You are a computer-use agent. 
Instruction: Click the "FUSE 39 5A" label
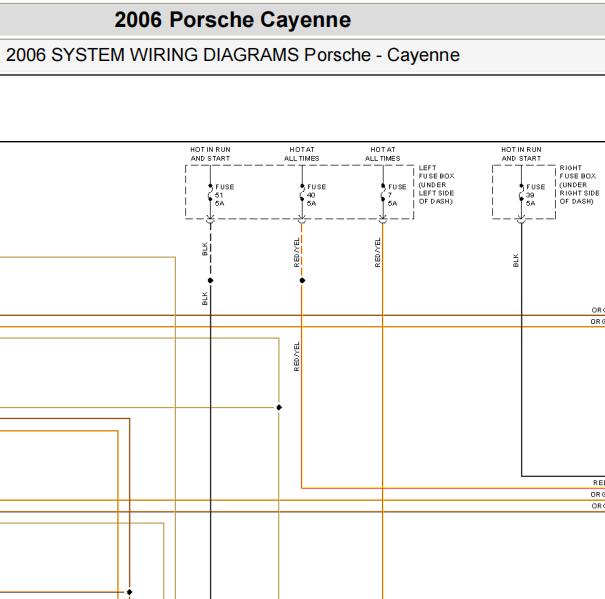[536, 195]
